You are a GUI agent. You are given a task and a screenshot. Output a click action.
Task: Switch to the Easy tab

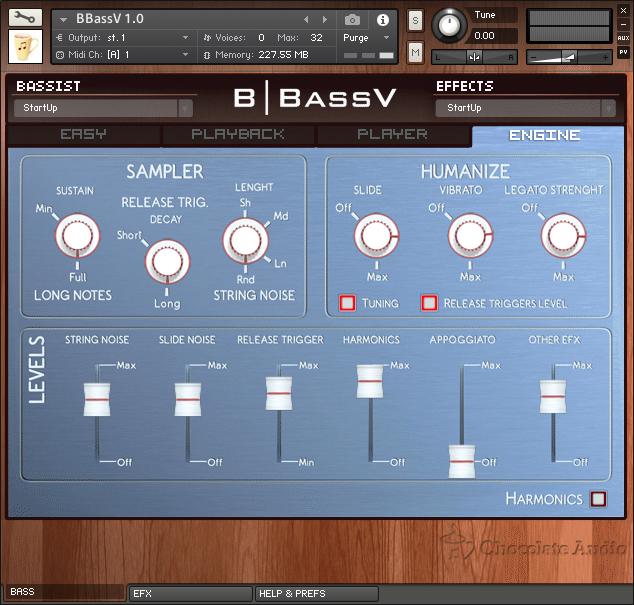[84, 134]
